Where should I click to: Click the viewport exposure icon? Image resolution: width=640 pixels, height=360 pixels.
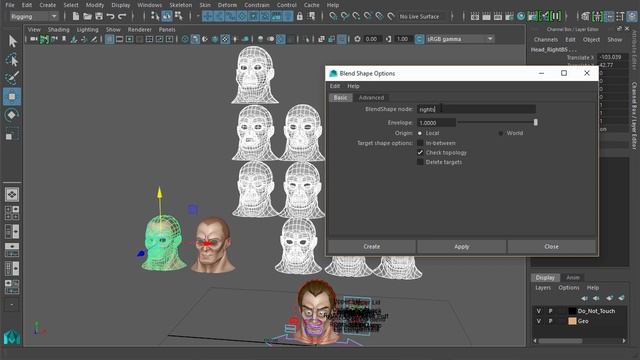point(357,39)
